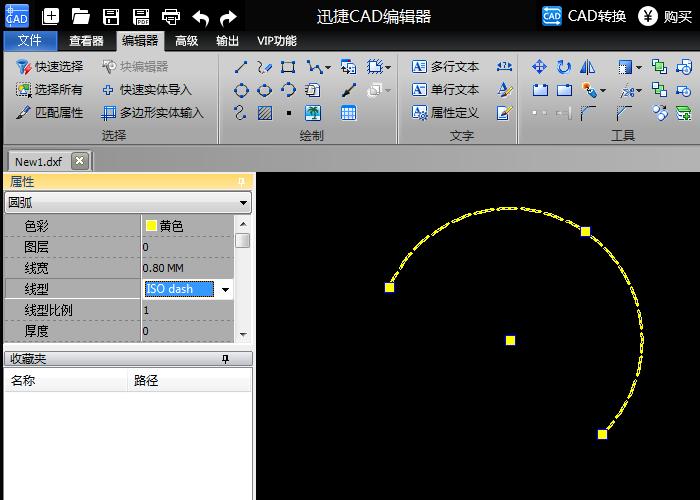Click the 快速选择 button
This screenshot has height=500, width=700.
(50, 67)
